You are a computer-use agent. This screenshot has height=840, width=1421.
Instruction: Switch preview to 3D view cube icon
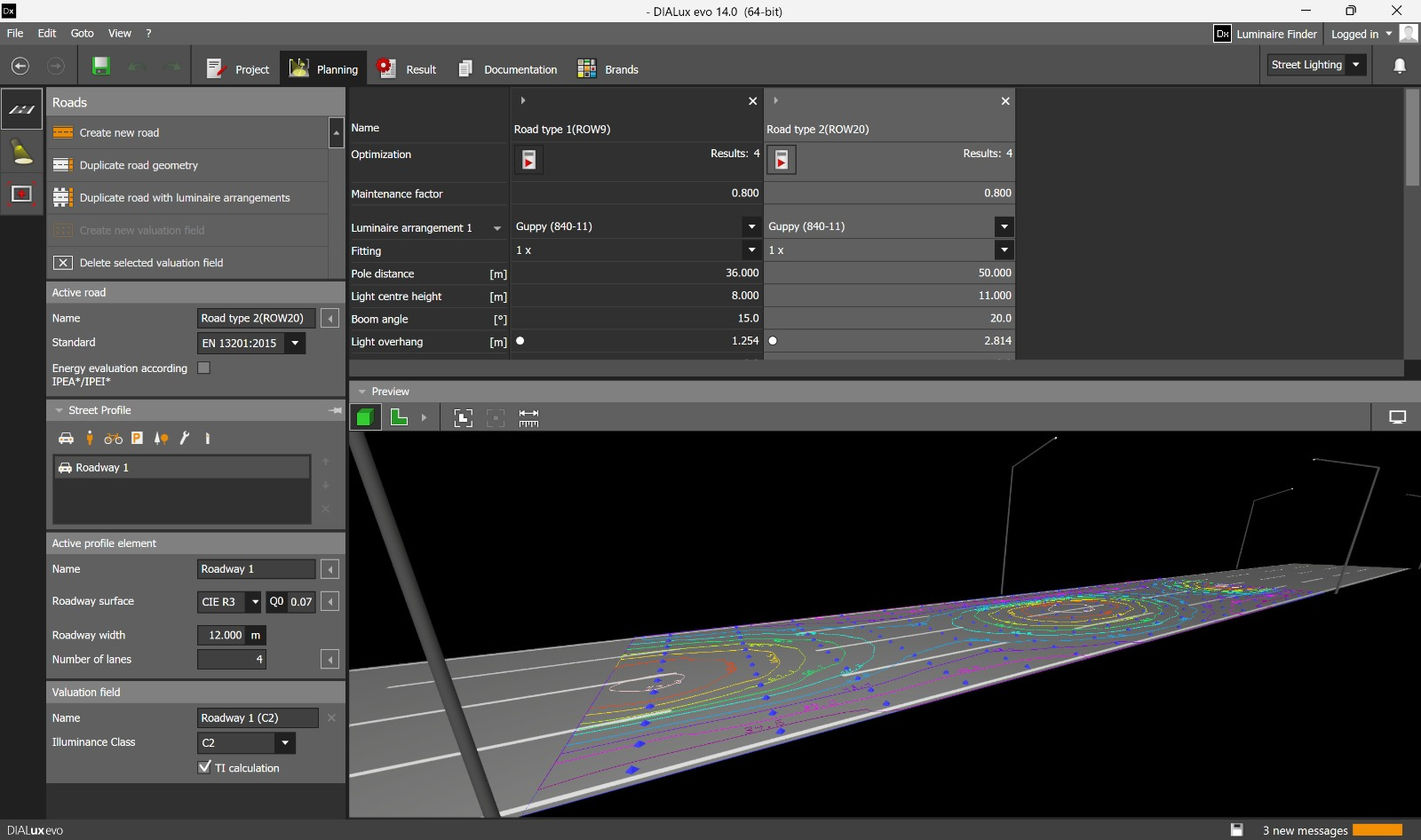click(365, 417)
